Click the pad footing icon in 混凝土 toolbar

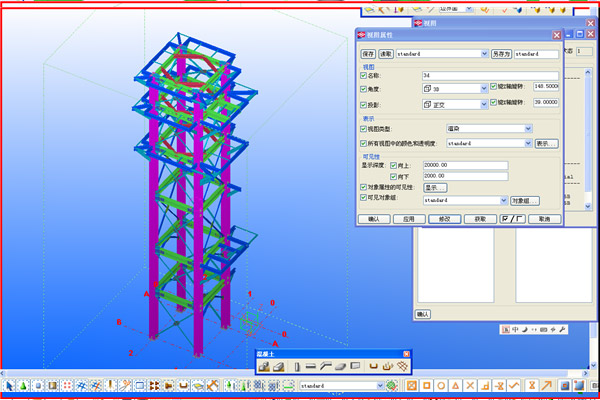click(x=264, y=367)
